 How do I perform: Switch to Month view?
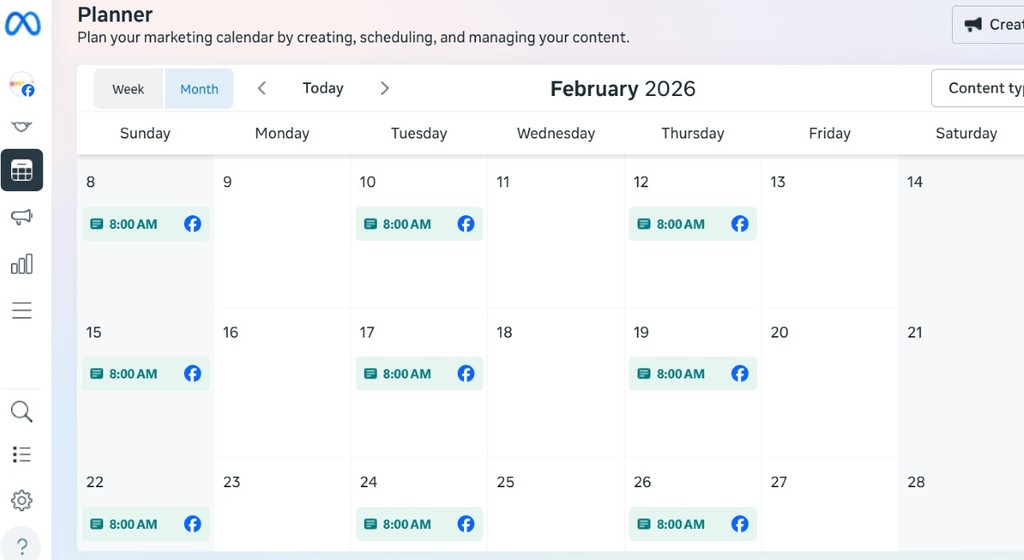199,89
